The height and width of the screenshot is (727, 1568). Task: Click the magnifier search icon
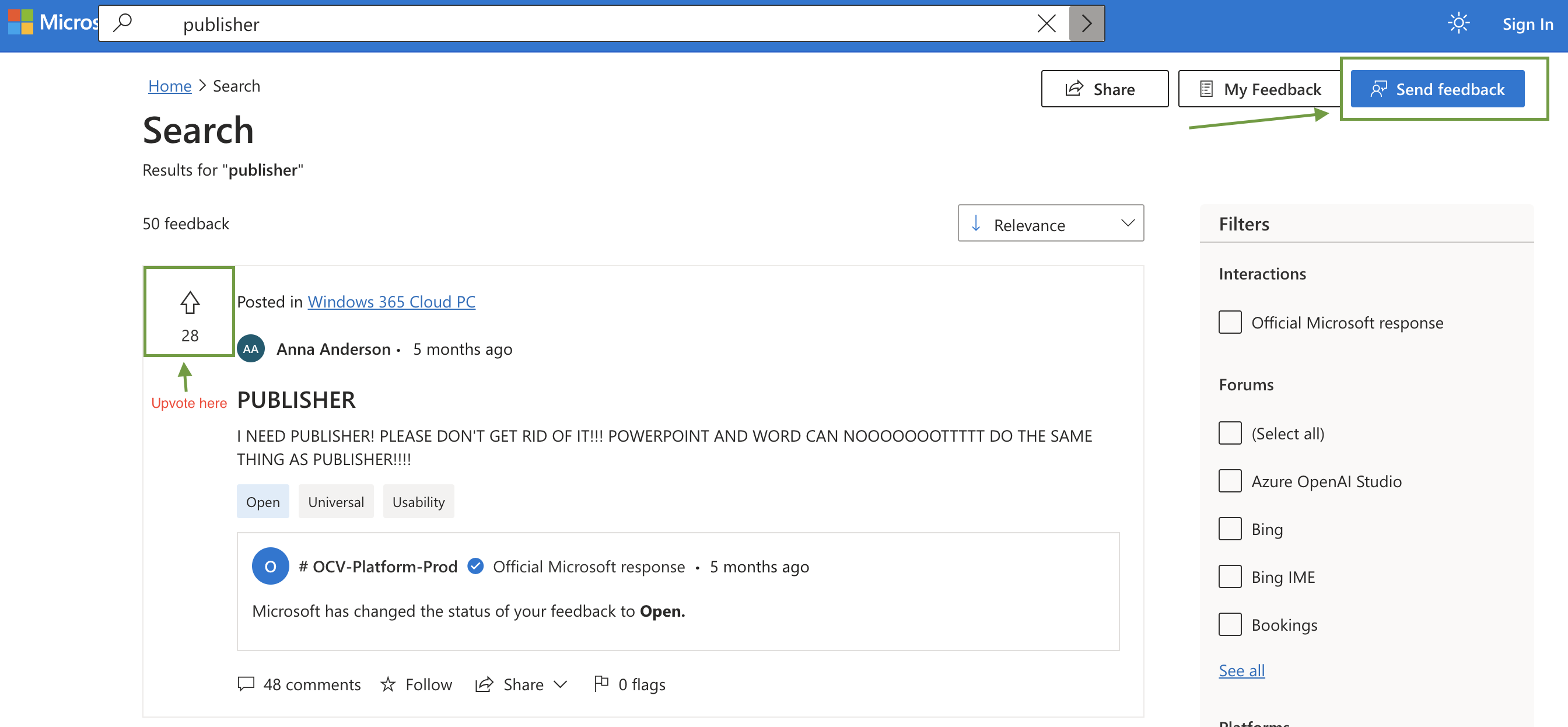tap(123, 23)
